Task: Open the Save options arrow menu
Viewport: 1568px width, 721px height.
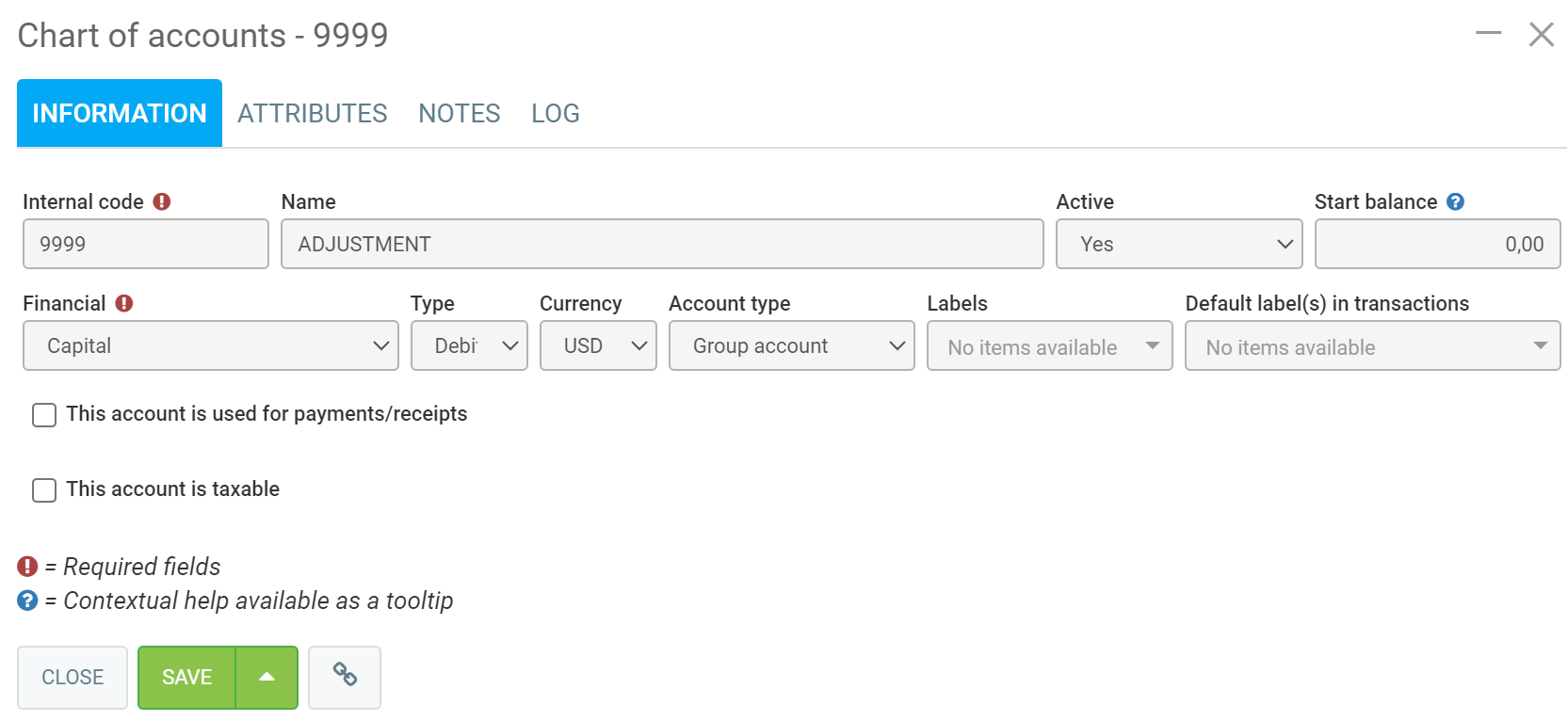Action: 267,677
